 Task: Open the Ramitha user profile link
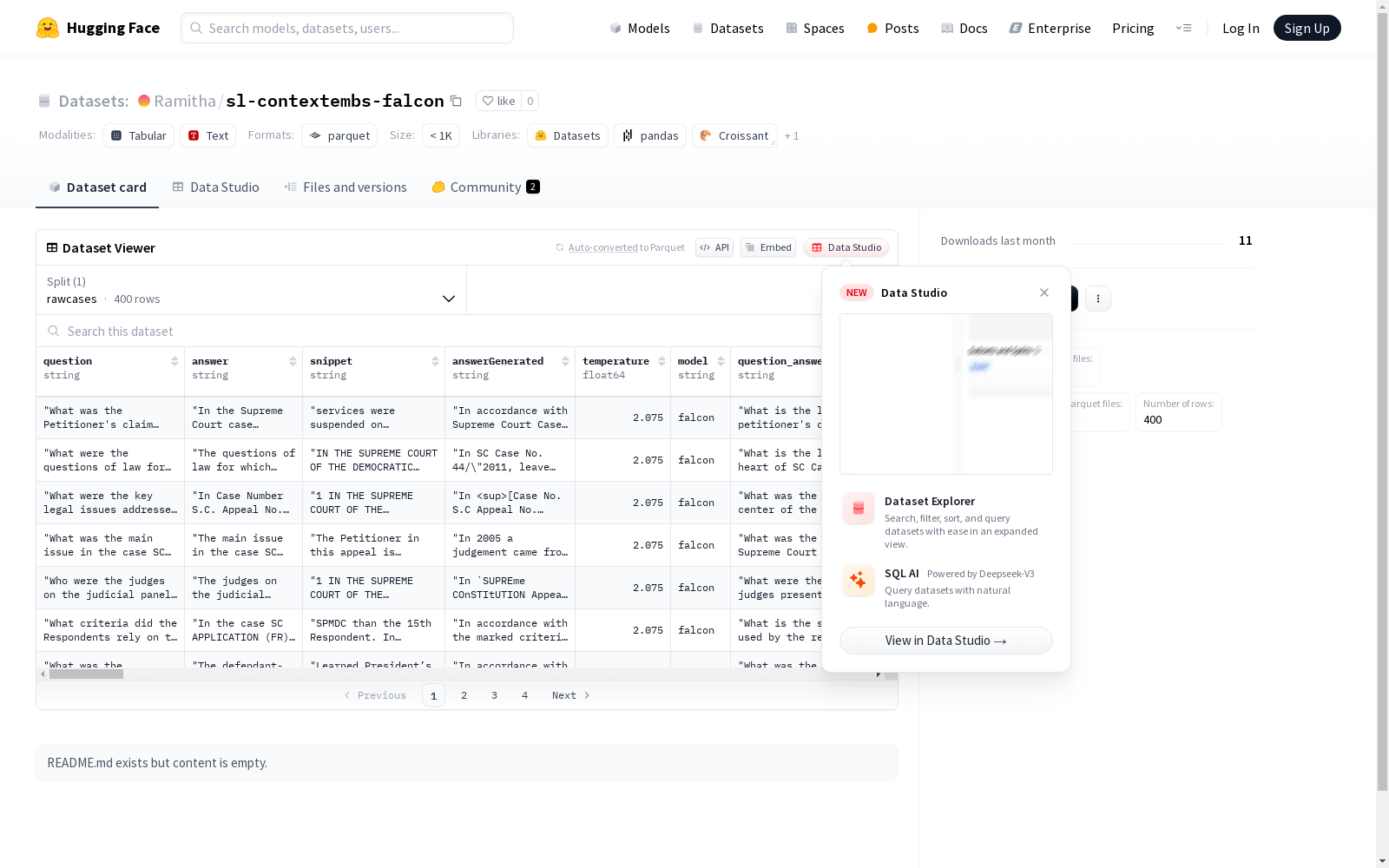(185, 101)
